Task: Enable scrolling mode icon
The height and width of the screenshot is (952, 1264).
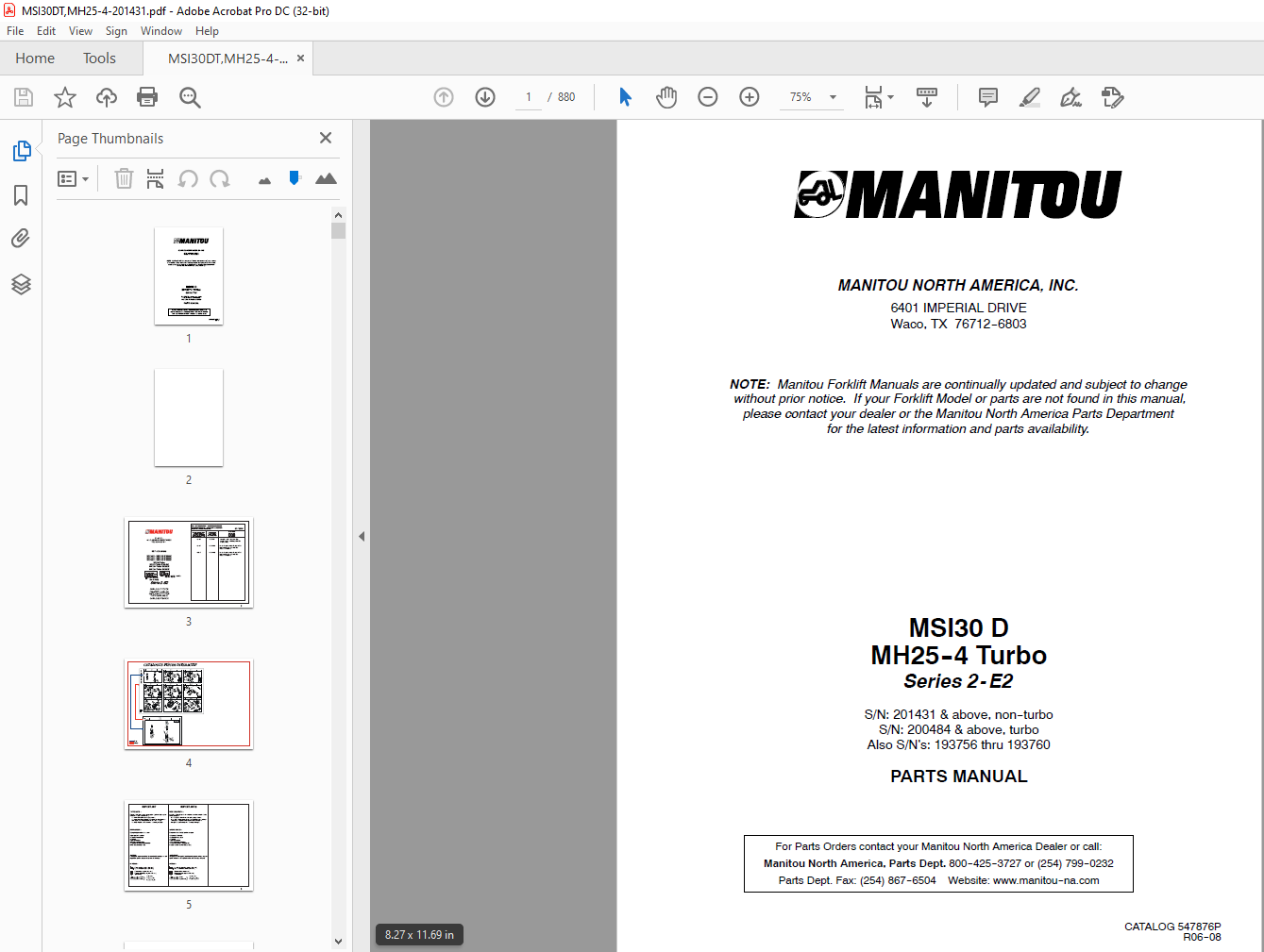Action: (927, 97)
